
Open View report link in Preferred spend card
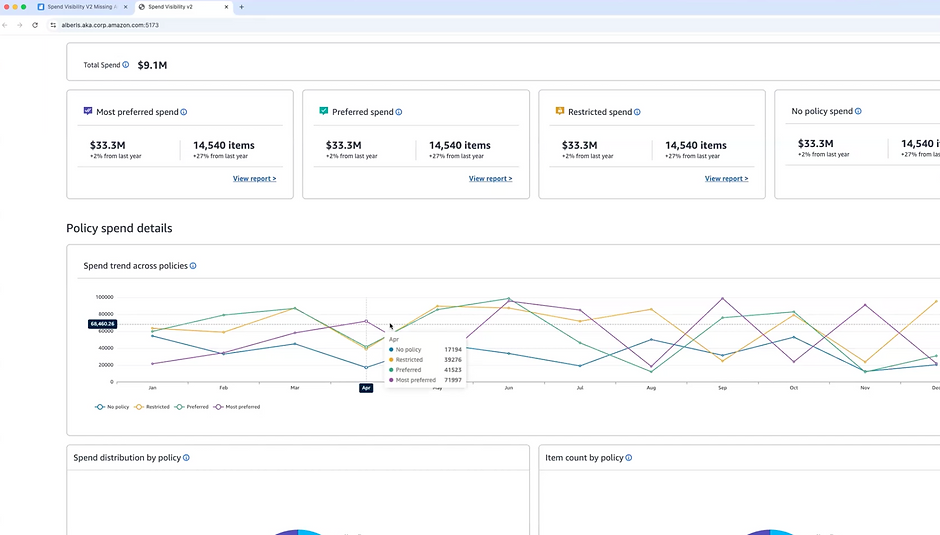point(490,179)
